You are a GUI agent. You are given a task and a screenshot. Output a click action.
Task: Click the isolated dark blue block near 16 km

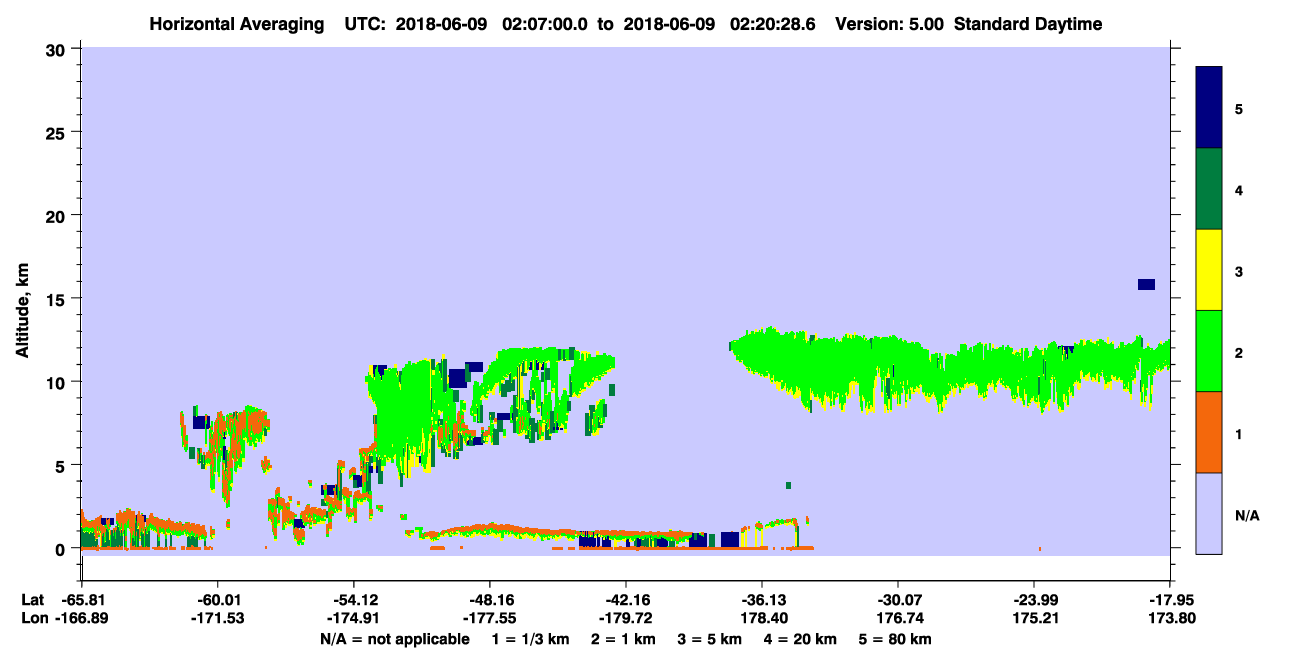1146,285
